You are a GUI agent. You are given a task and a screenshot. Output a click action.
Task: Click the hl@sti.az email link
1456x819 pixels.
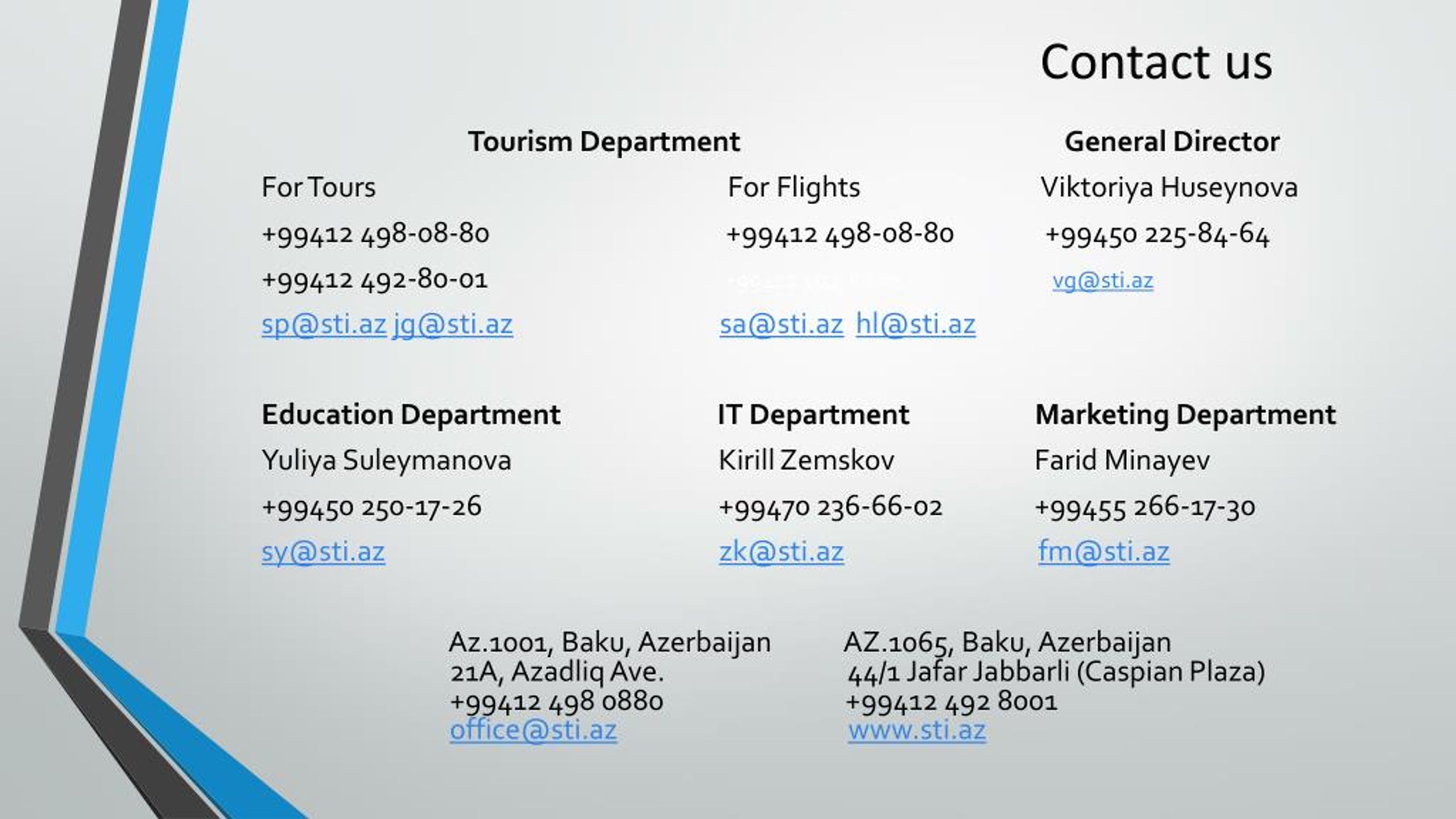916,325
